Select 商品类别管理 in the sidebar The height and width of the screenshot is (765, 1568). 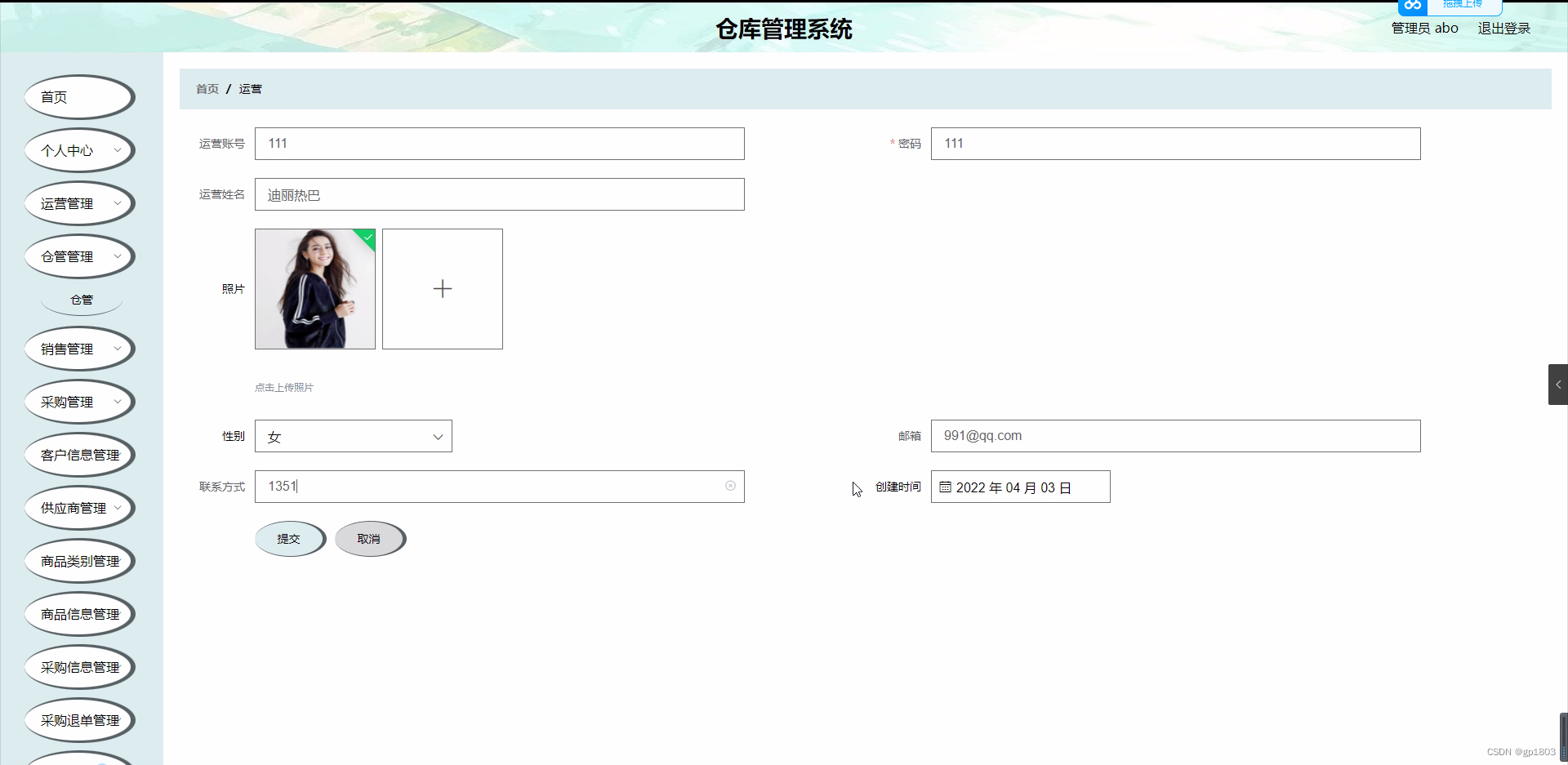pyautogui.click(x=79, y=561)
